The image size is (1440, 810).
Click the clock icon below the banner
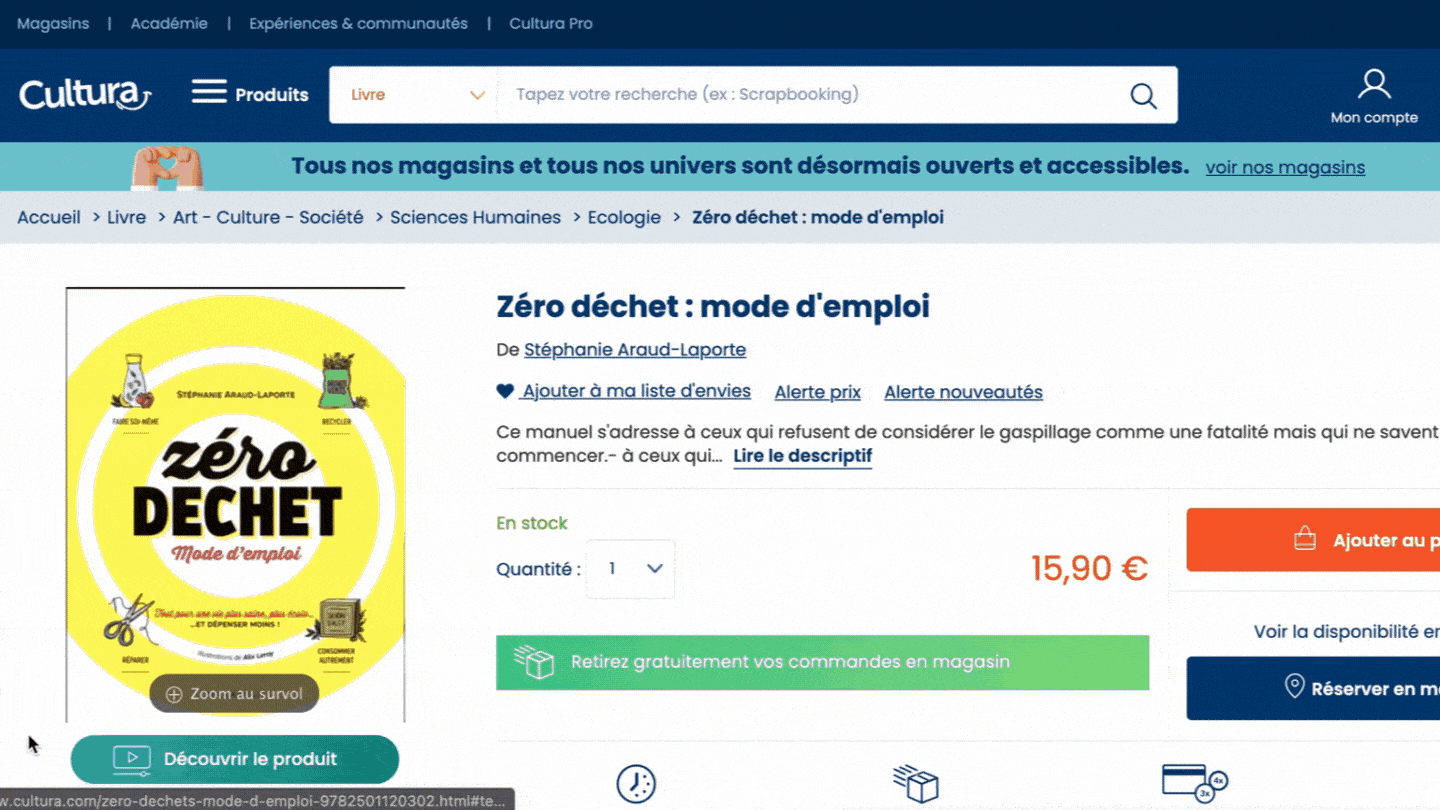(636, 785)
